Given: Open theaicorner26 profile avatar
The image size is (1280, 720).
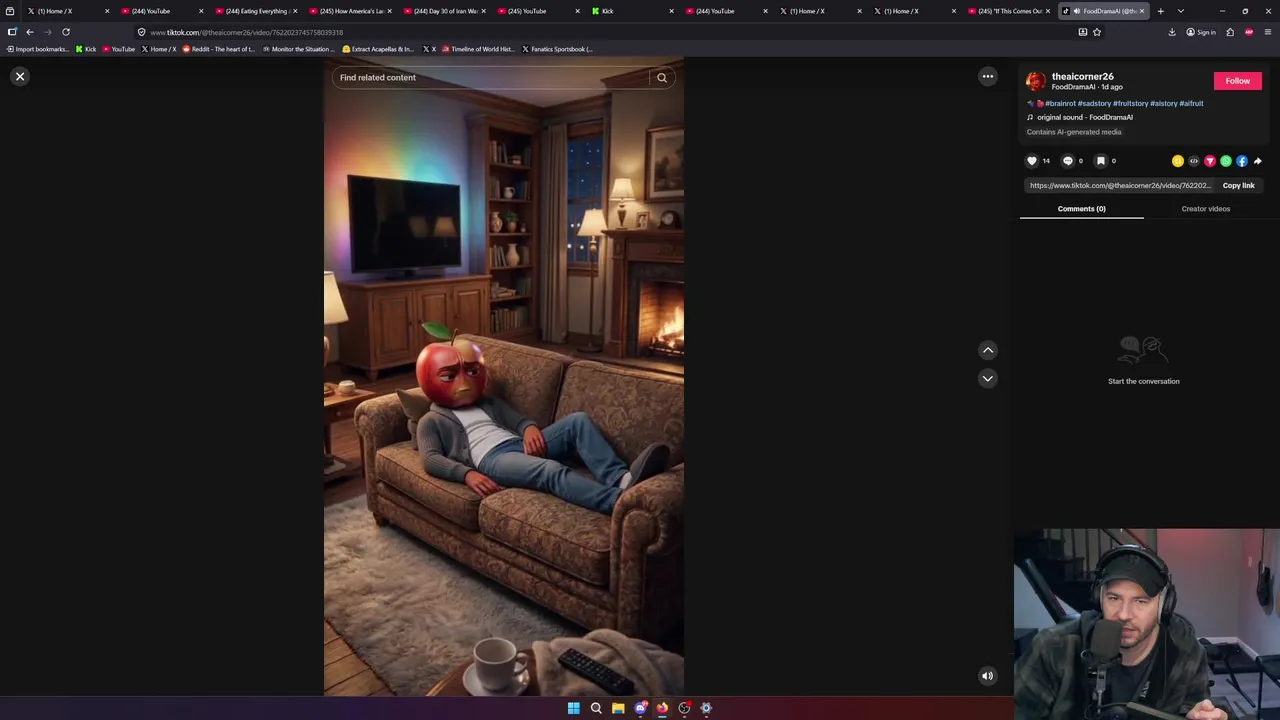Looking at the screenshot, I should click(x=1036, y=81).
